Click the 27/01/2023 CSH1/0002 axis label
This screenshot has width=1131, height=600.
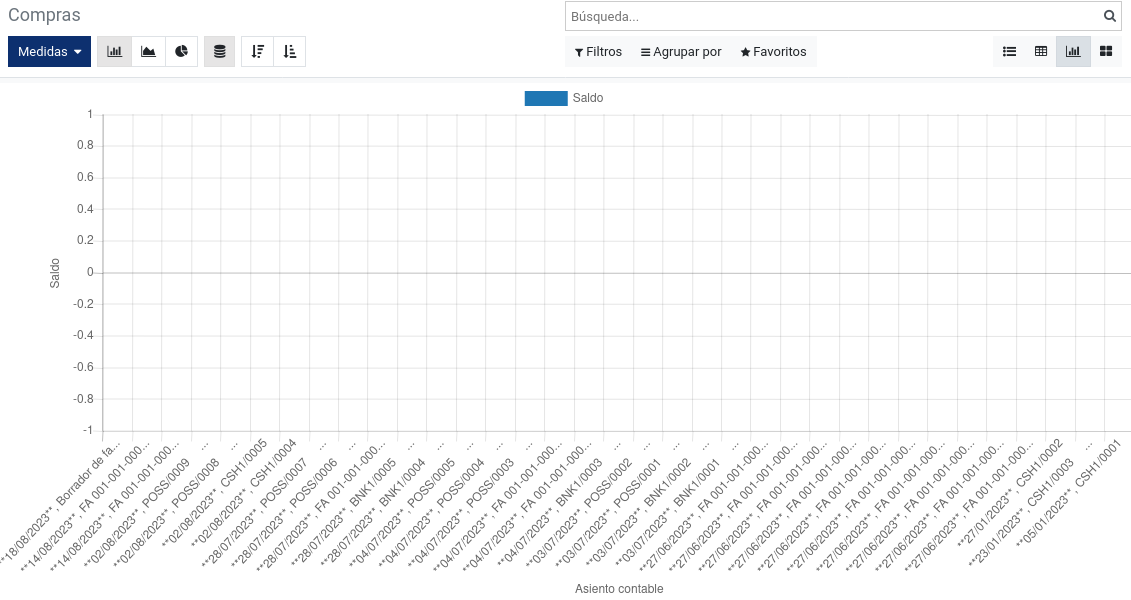(x=1010, y=493)
